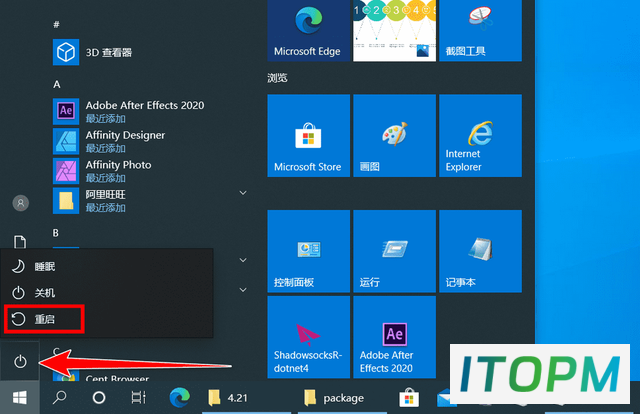The width and height of the screenshot is (640, 414).
Task: Expand the first folder chevron under section B
Action: [243, 260]
